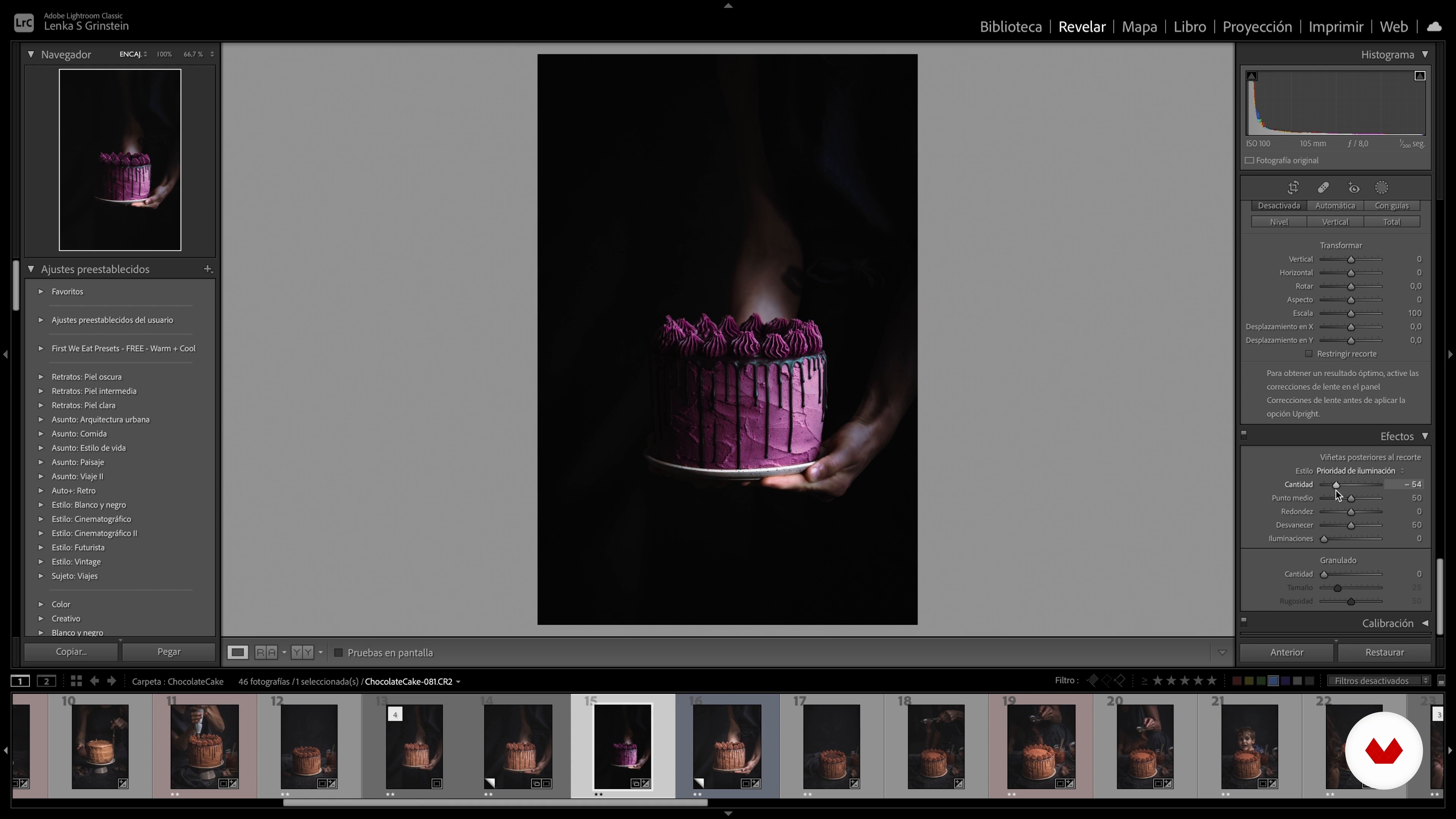This screenshot has height=819, width=1456.
Task: Filter by one star rating
Action: (1158, 681)
